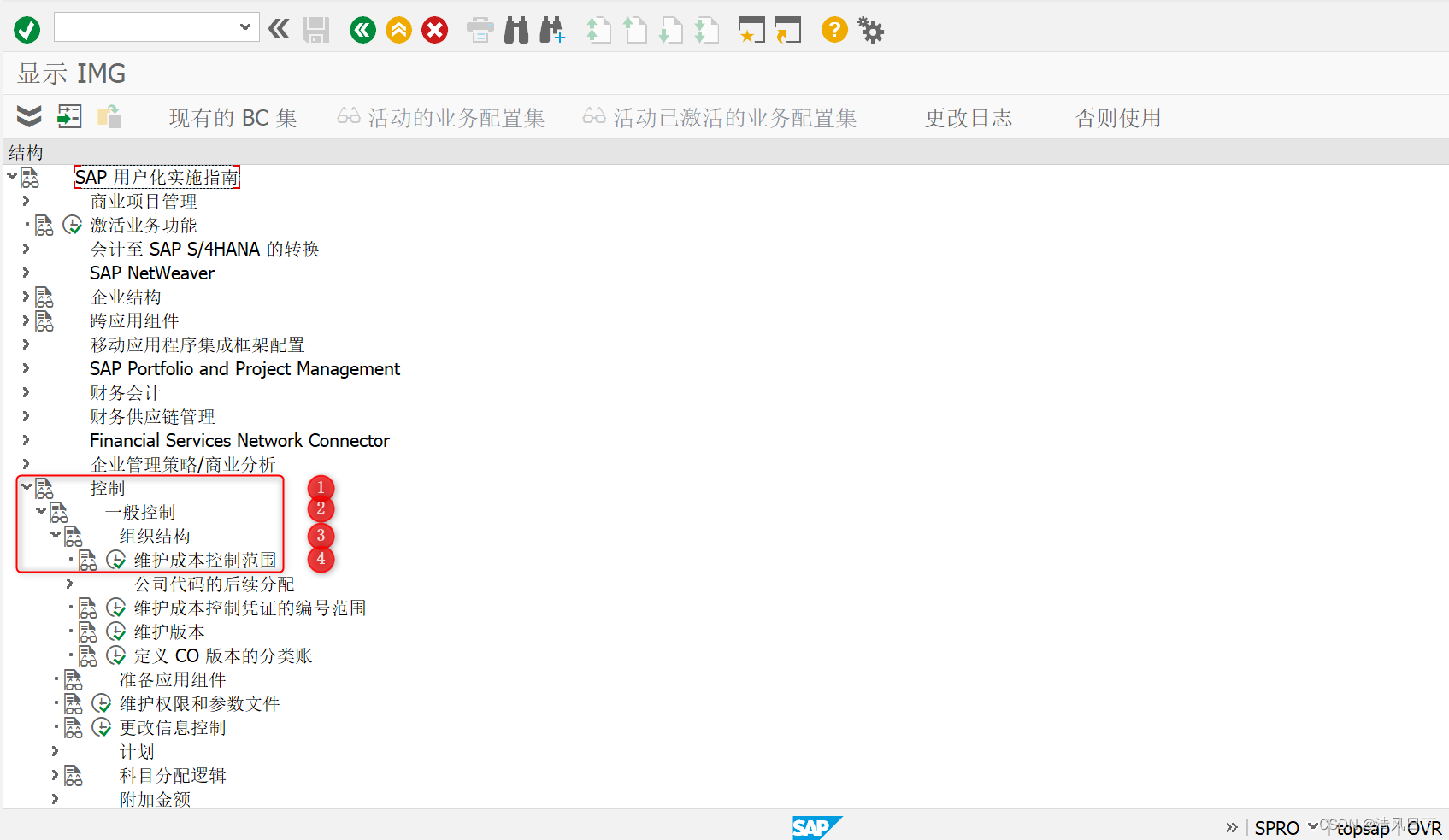Viewport: 1449px width, 840px height.
Task: Select the SAP 用户化实施指南 tree title
Action: pos(156,177)
